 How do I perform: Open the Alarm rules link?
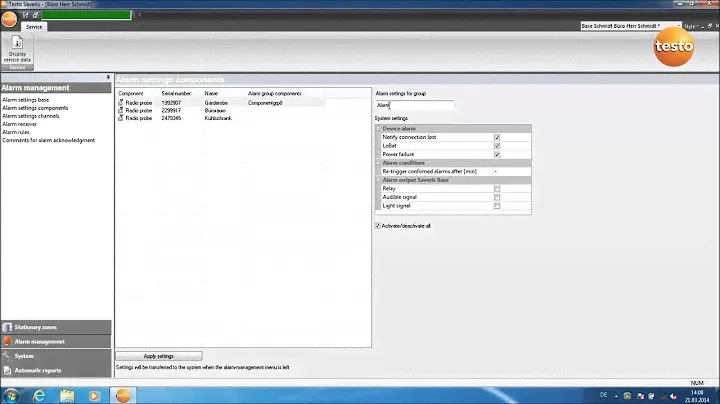(x=16, y=132)
